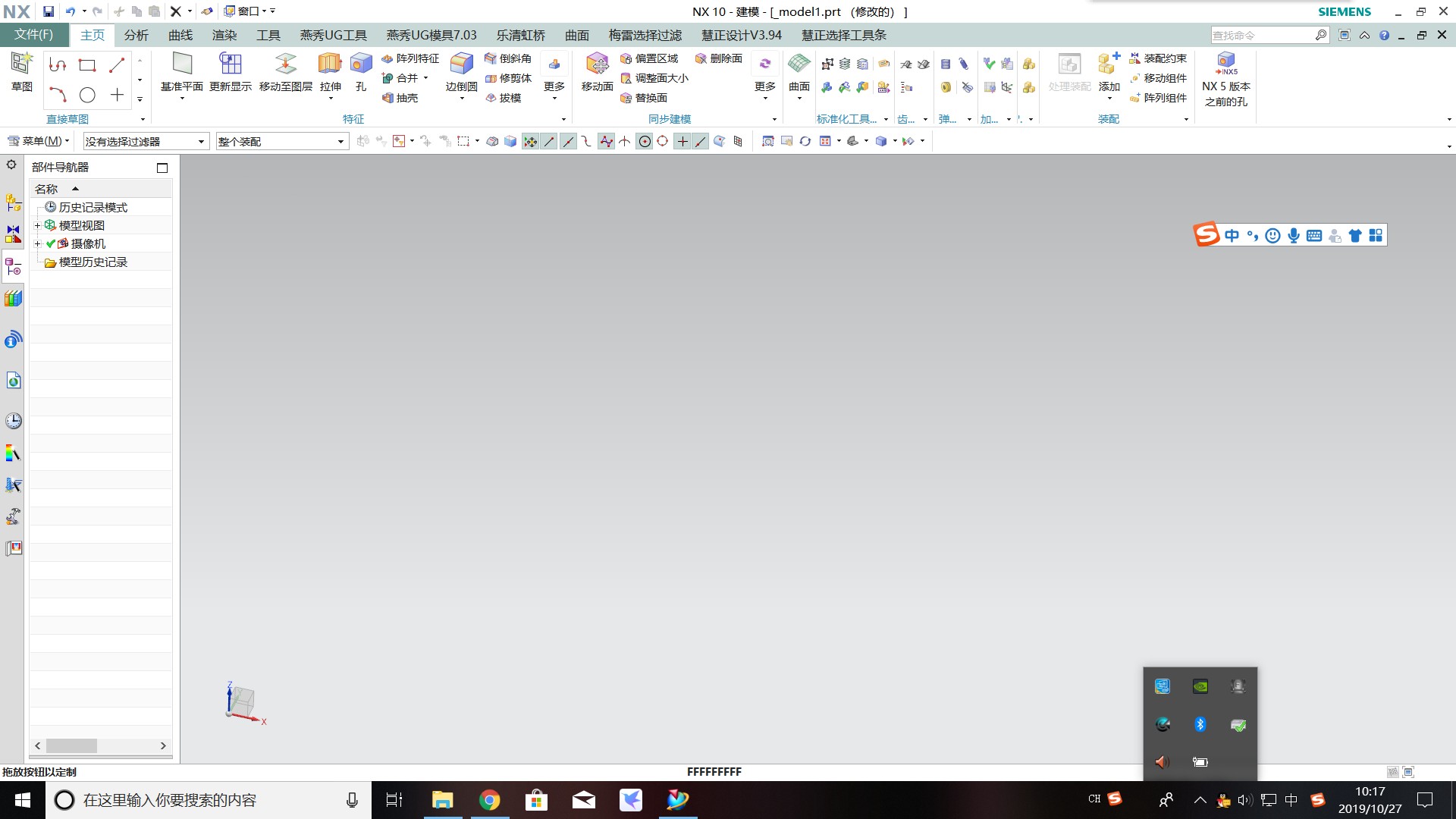The width and height of the screenshot is (1456, 819).
Task: Select the circle sketch tool
Action: pyautogui.click(x=87, y=95)
